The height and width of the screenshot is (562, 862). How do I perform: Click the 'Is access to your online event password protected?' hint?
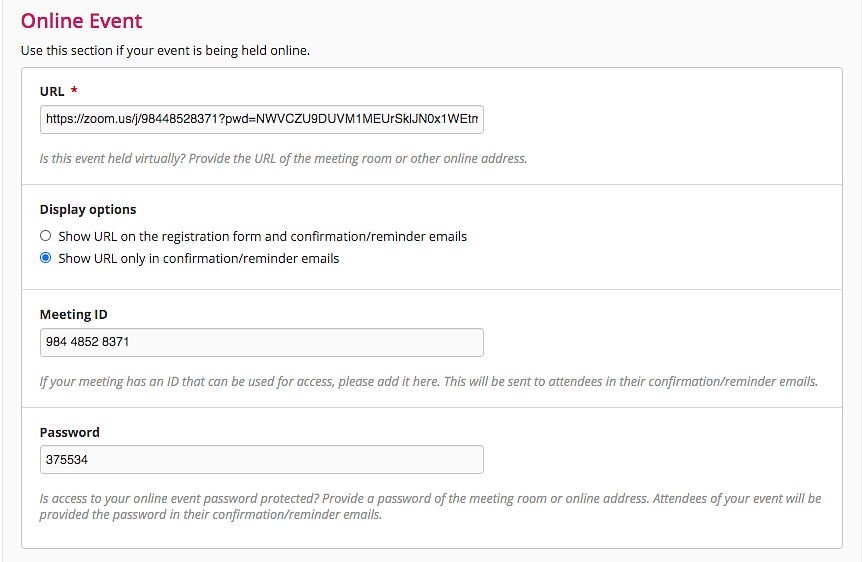click(430, 506)
